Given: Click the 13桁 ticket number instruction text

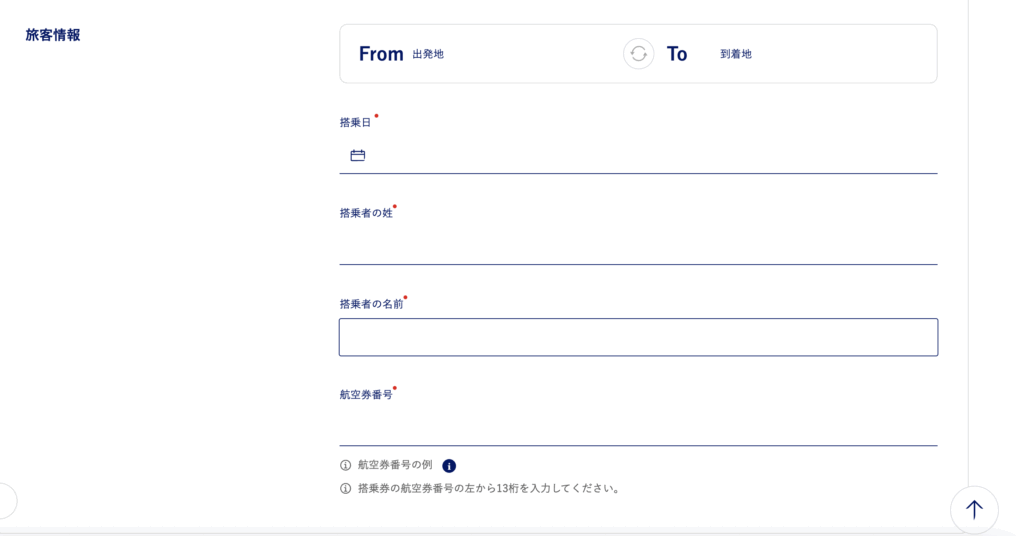Looking at the screenshot, I should [490, 488].
